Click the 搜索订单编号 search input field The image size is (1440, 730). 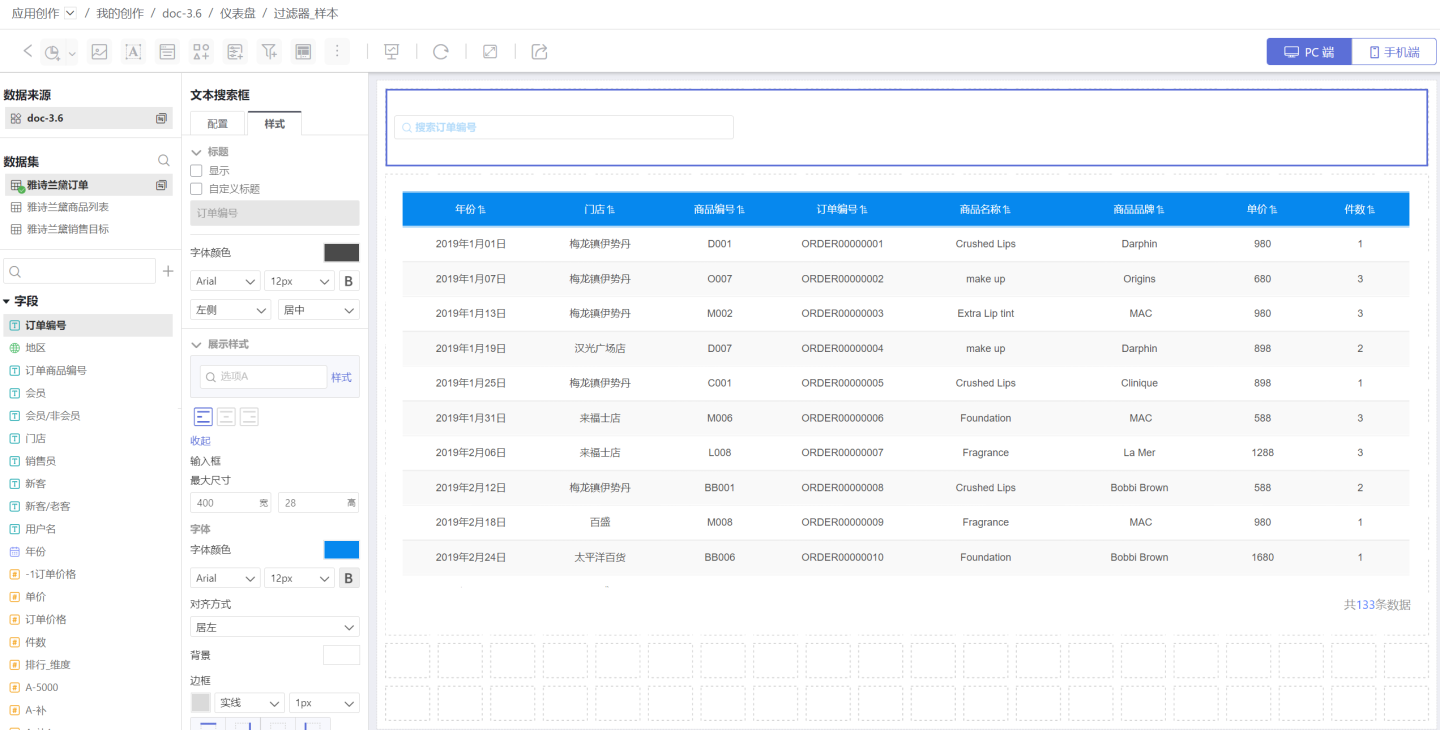[564, 127]
